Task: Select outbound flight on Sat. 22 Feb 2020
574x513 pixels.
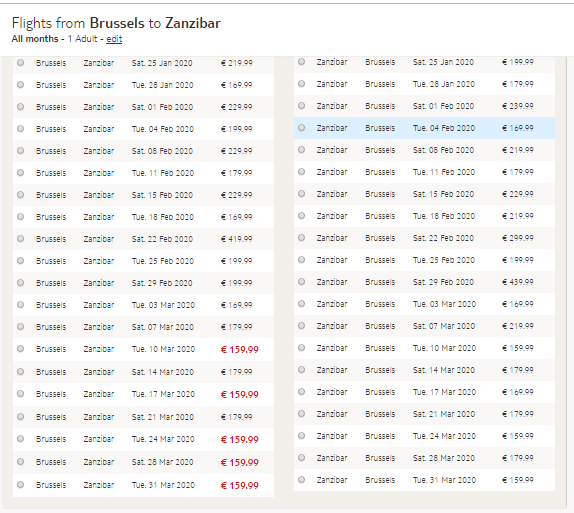Action: click(20, 239)
